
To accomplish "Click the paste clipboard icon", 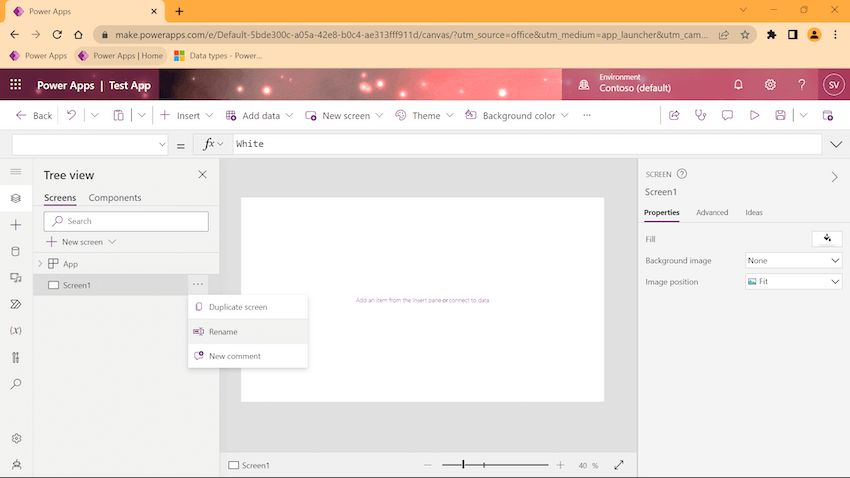I will pos(118,115).
